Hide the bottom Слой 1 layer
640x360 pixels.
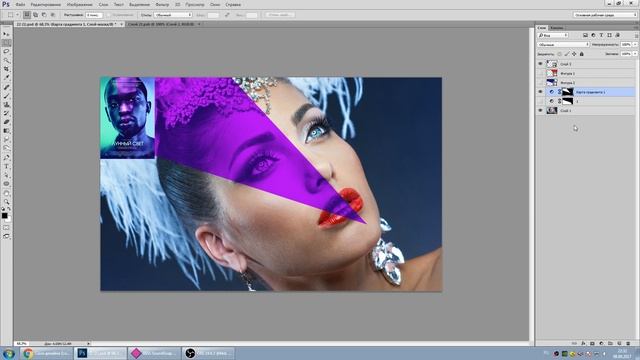tap(540, 111)
